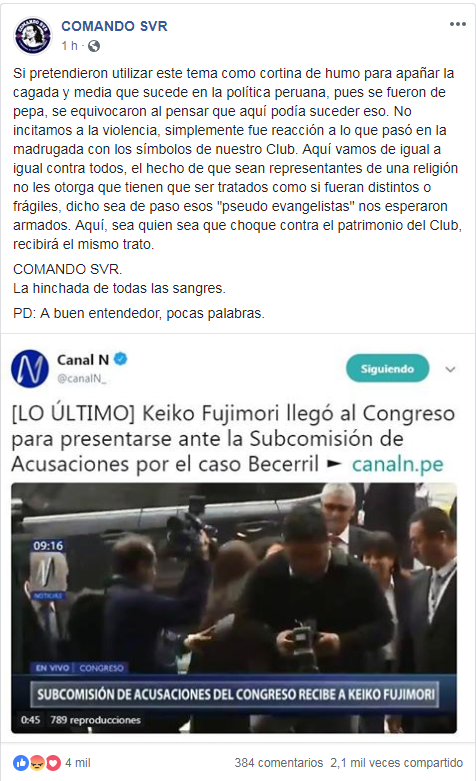Viewport: 476px width, 781px height.
Task: Click the 0:45 video duration label
Action: click(30, 720)
